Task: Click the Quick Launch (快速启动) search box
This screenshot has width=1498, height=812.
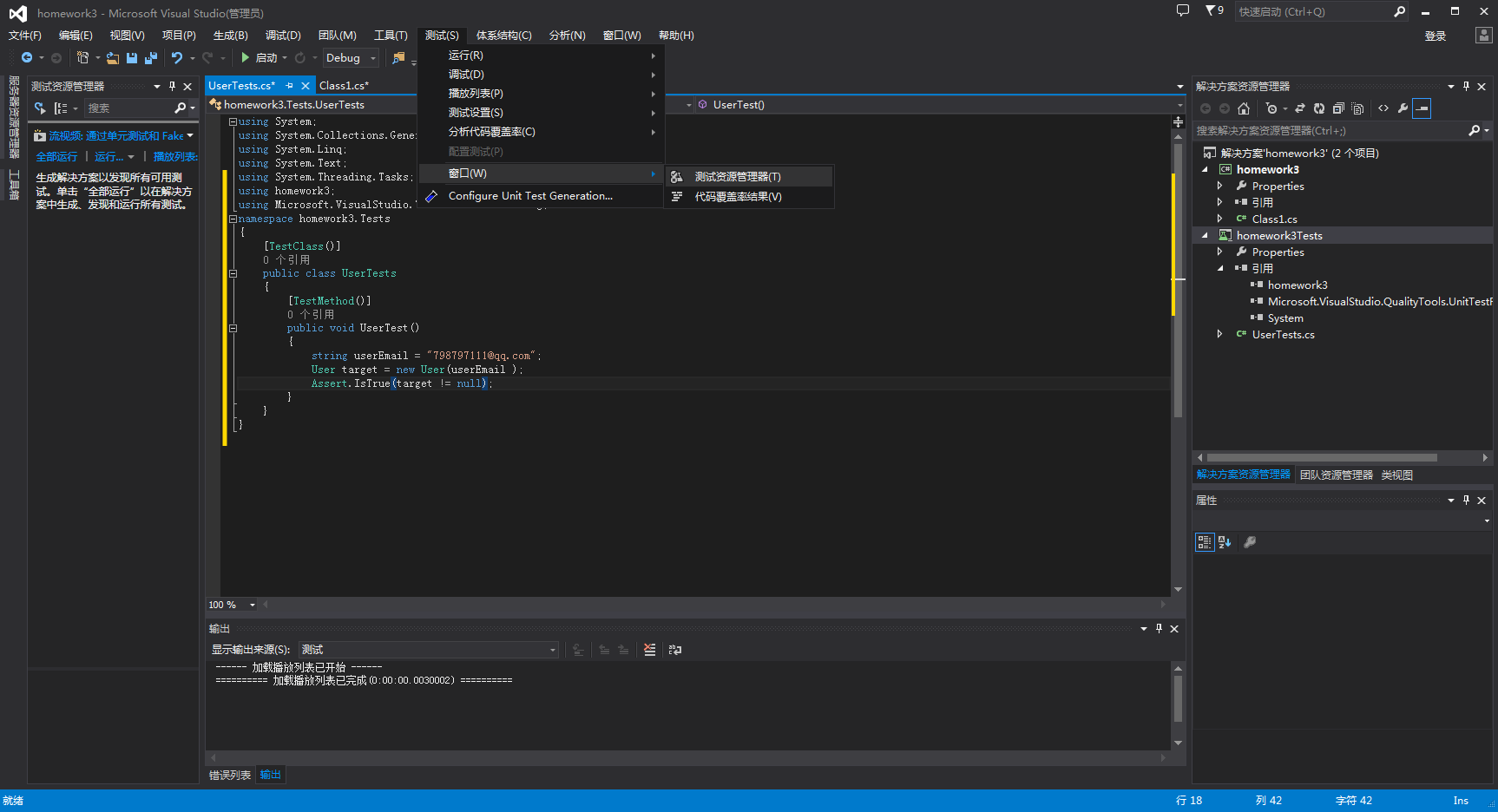Action: 1312,11
